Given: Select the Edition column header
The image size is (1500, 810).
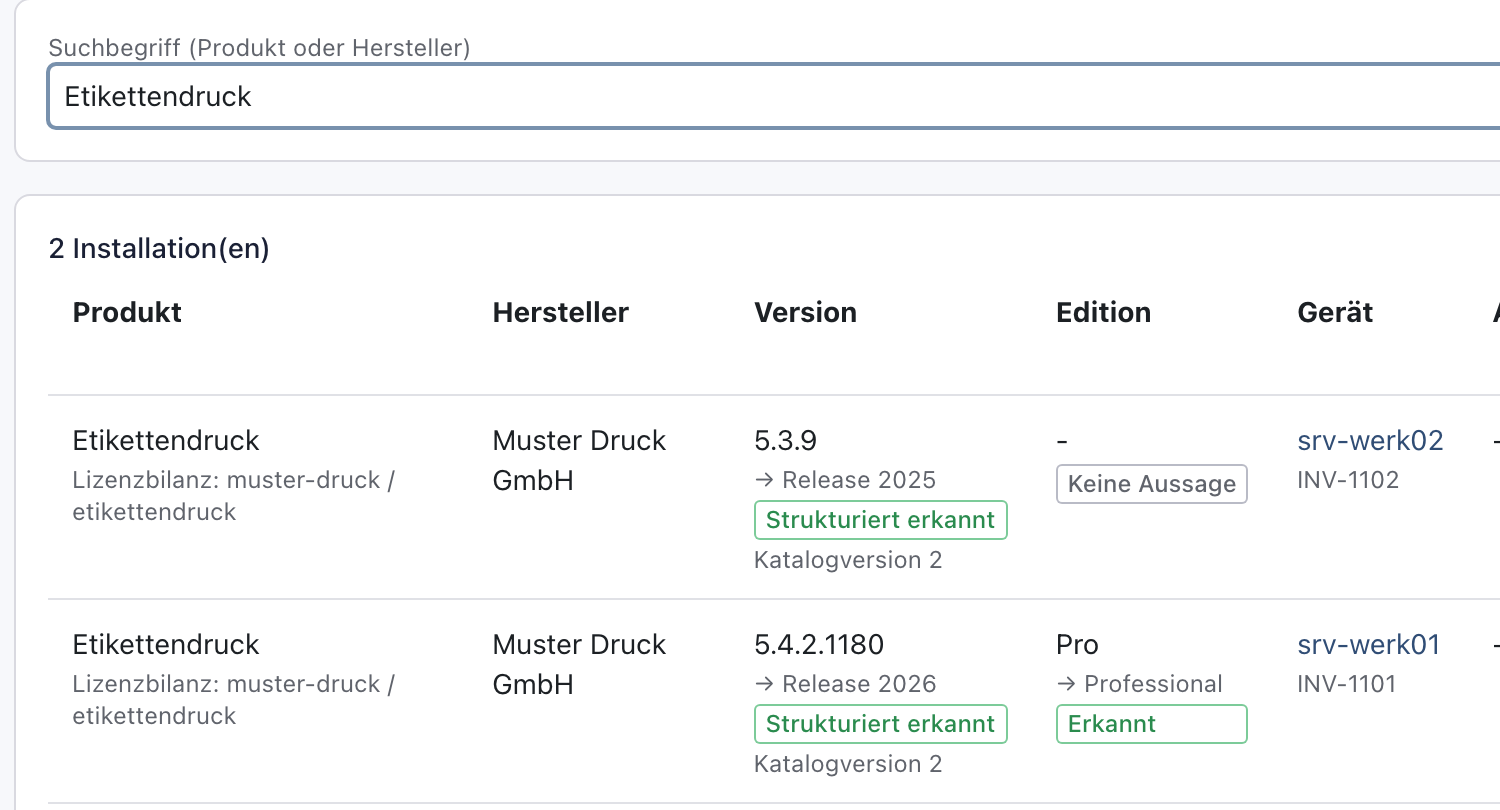Looking at the screenshot, I should (x=1103, y=312).
